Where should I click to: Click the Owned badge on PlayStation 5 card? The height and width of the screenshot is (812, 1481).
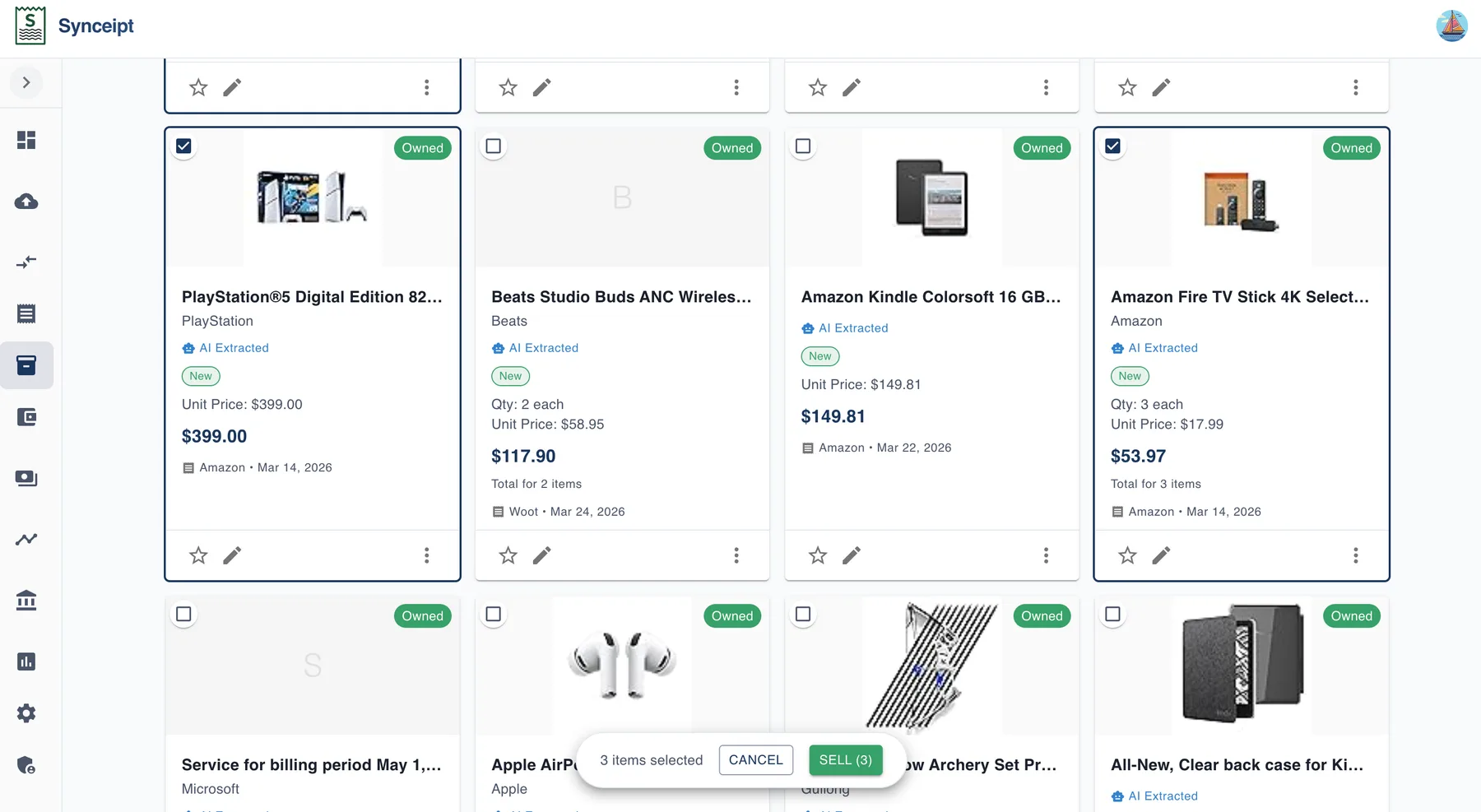[x=422, y=148]
